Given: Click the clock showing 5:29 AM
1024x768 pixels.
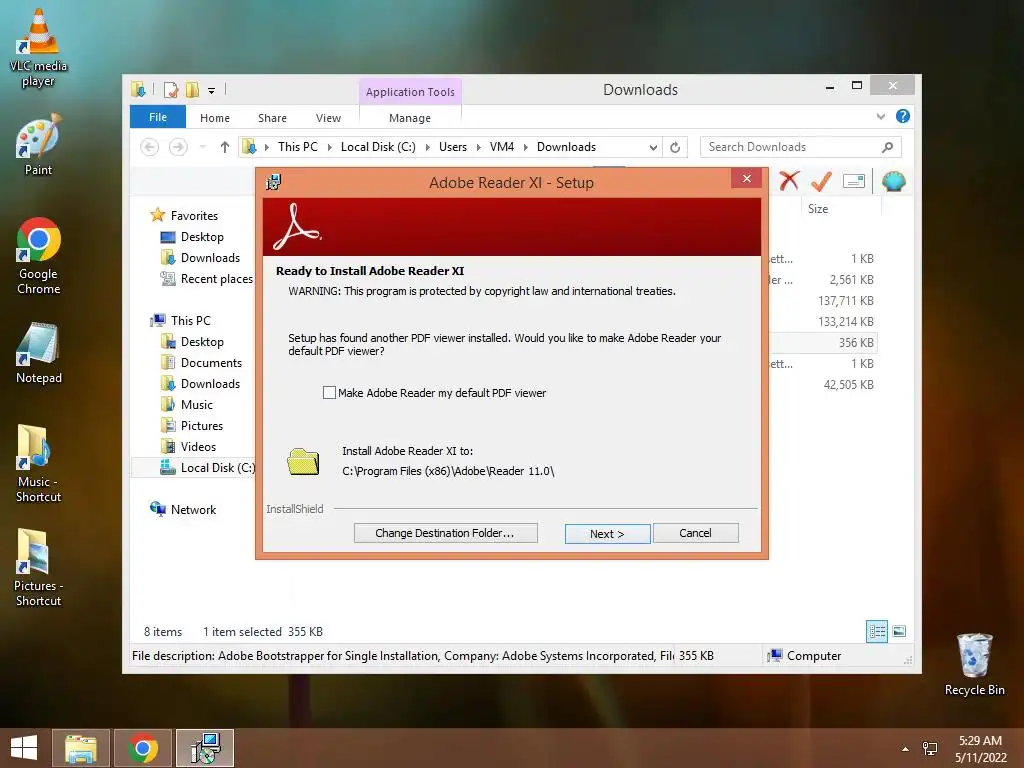Looking at the screenshot, I should [x=980, y=741].
